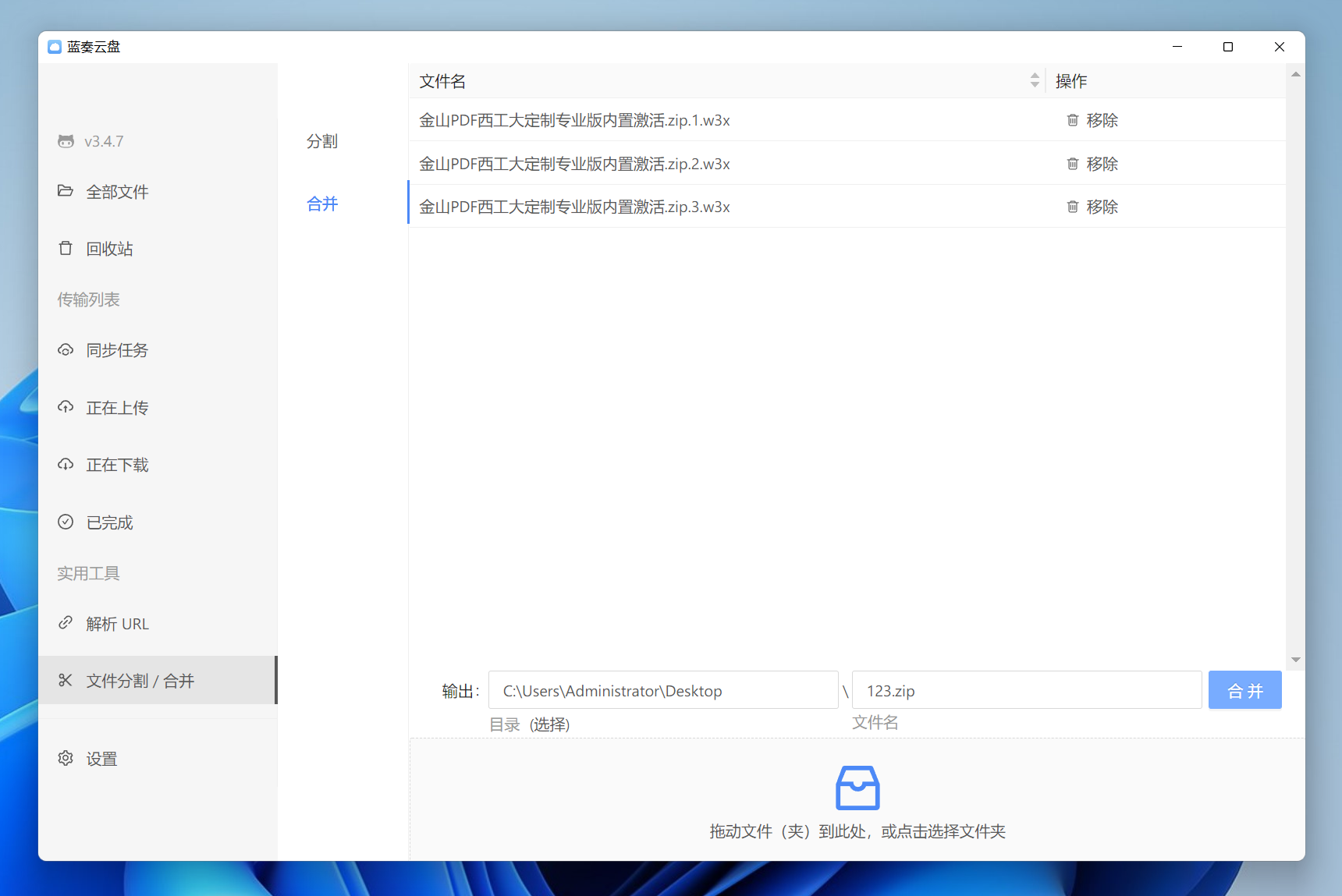Viewport: 1342px width, 896px height.
Task: Sort the list by 文件名 column arrows
Action: point(1035,80)
